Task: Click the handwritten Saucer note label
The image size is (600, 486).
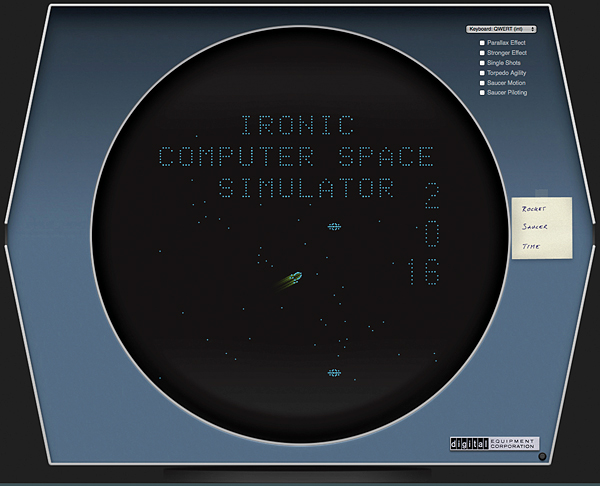Action: point(535,227)
